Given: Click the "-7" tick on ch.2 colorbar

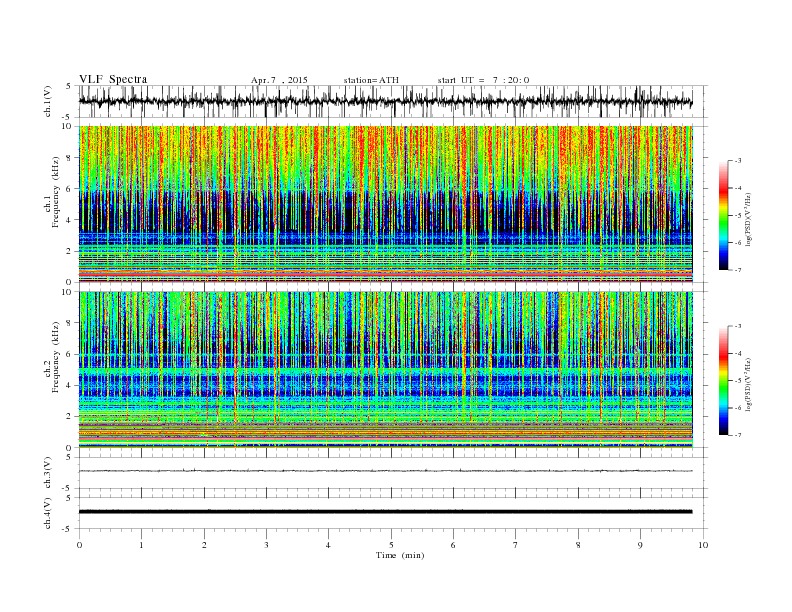Looking at the screenshot, I should point(738,435).
